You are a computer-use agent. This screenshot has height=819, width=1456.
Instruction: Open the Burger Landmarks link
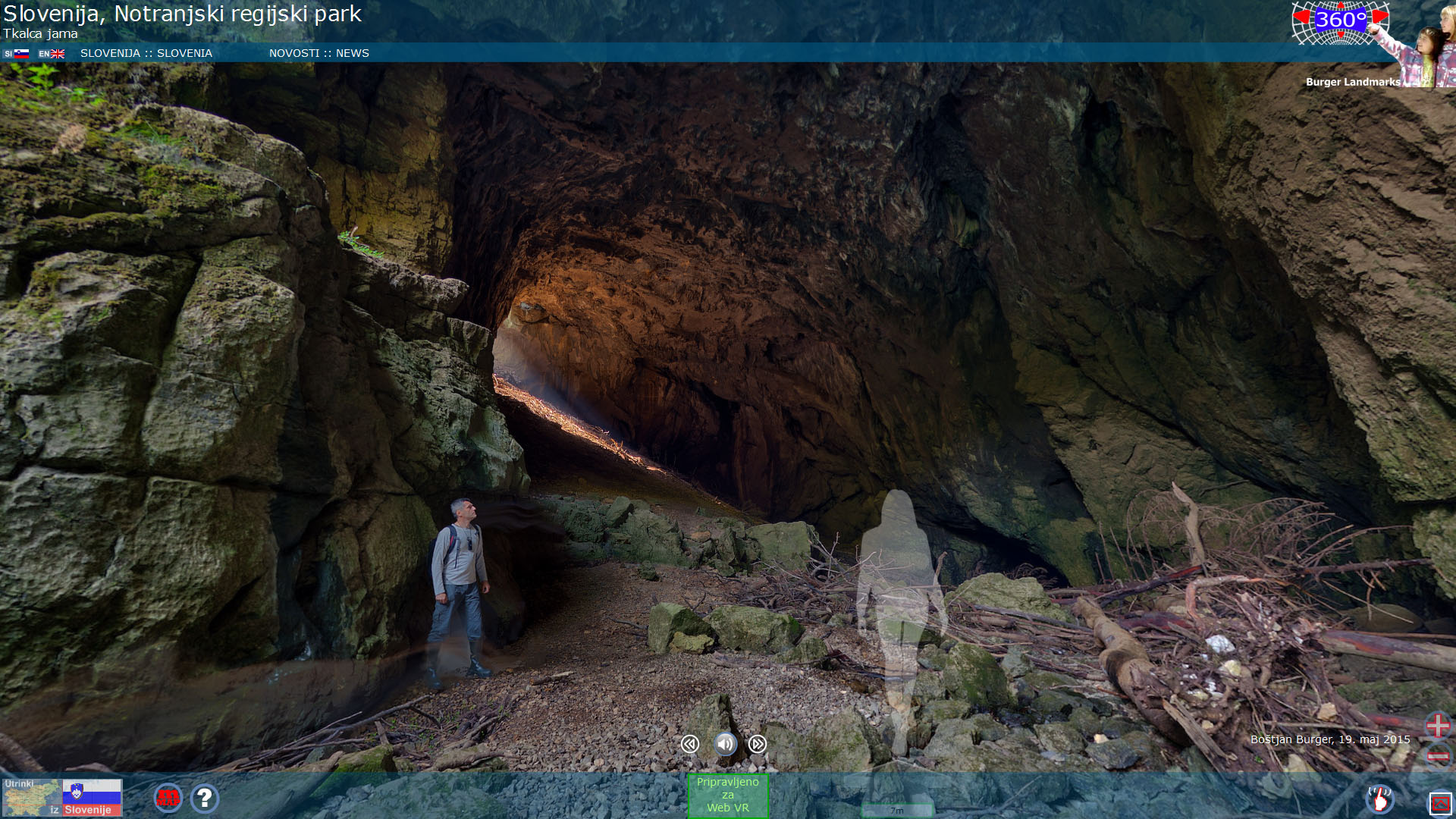point(1352,82)
